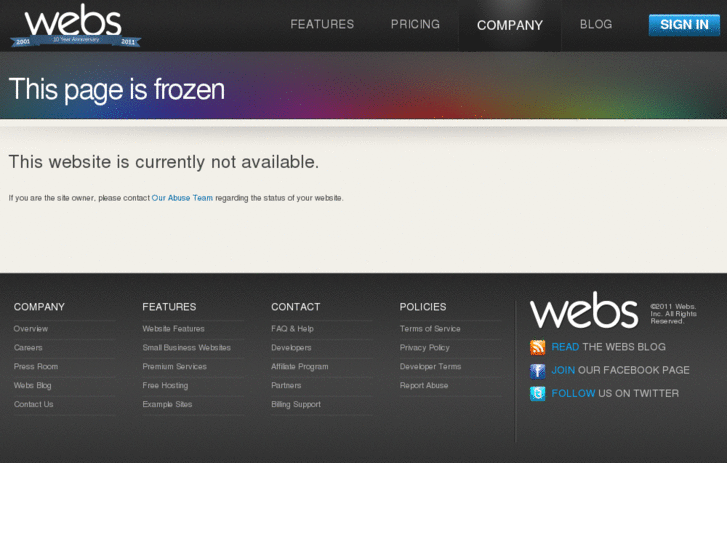Click the FEATURES footer column heading
The image size is (727, 545).
coord(169,307)
